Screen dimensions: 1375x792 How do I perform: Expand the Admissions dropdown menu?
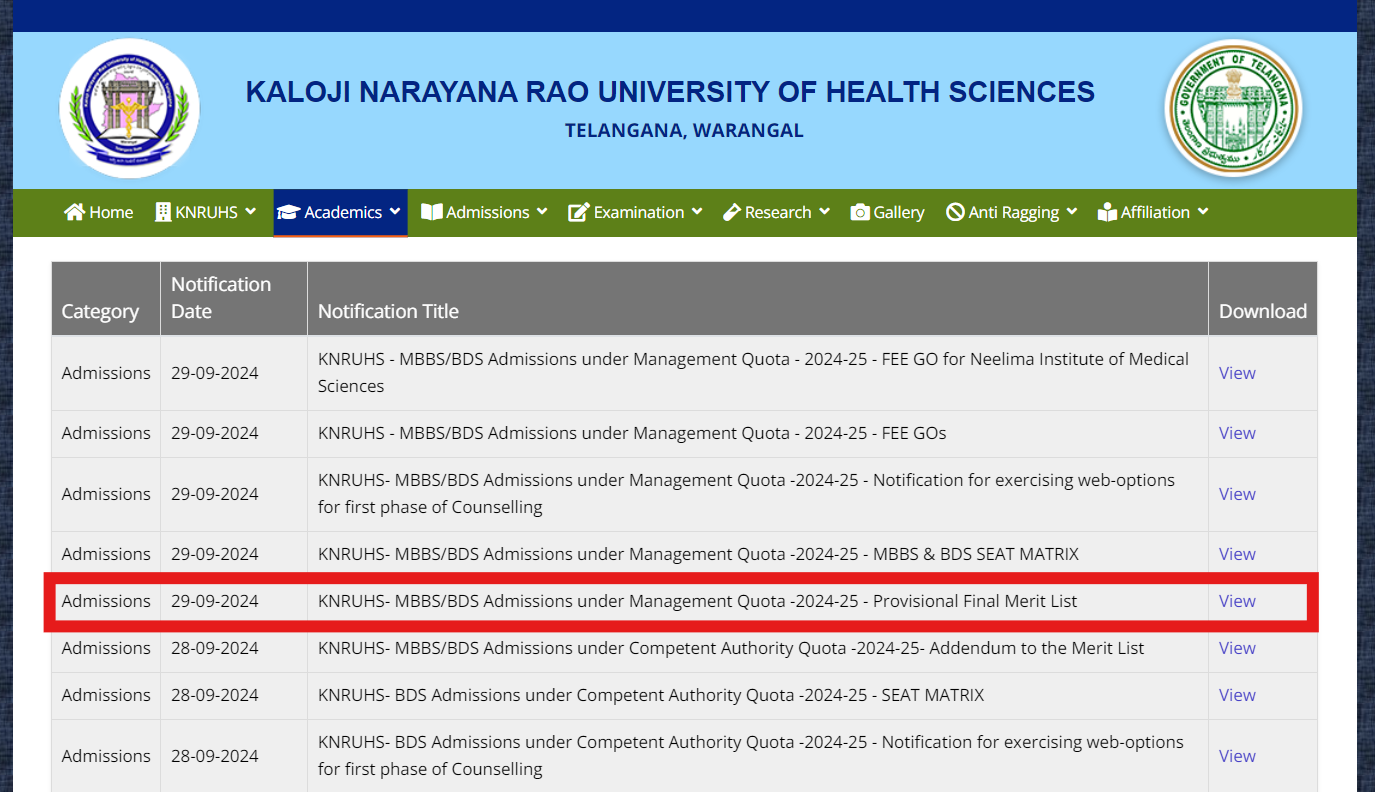click(484, 211)
